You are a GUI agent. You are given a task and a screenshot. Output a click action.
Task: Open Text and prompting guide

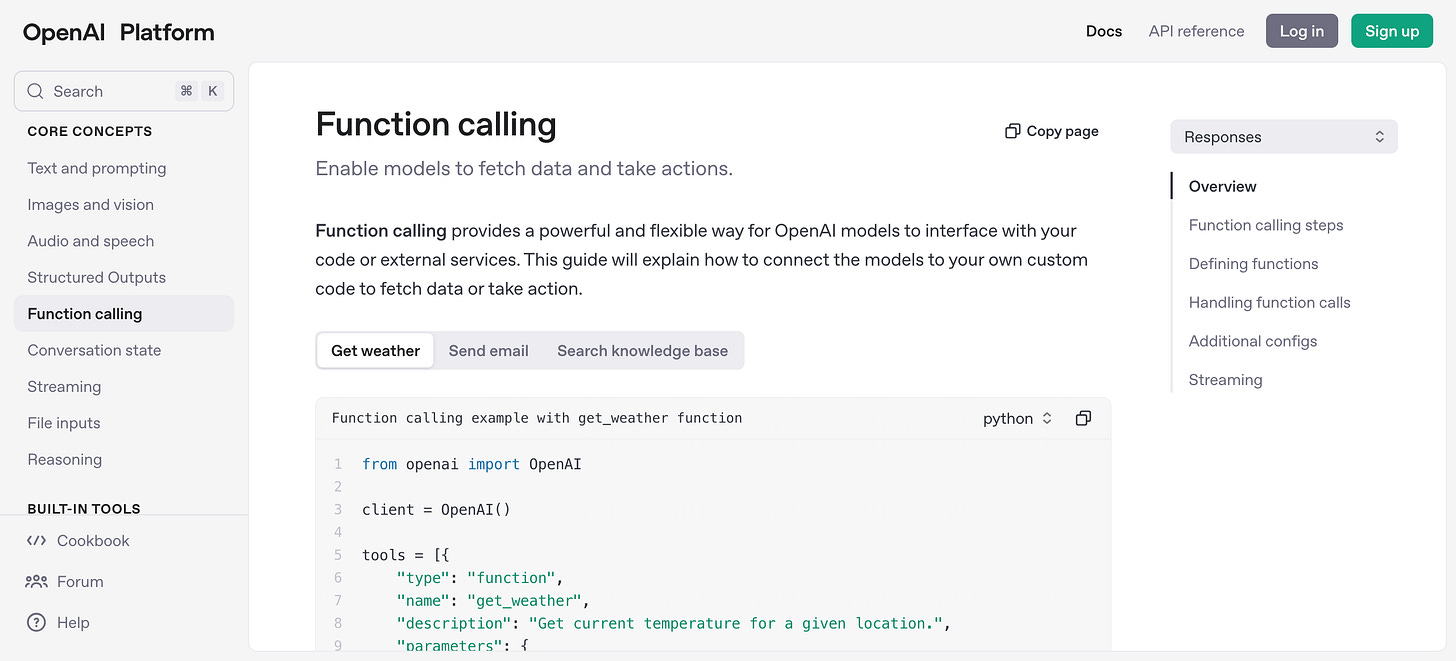coord(97,168)
